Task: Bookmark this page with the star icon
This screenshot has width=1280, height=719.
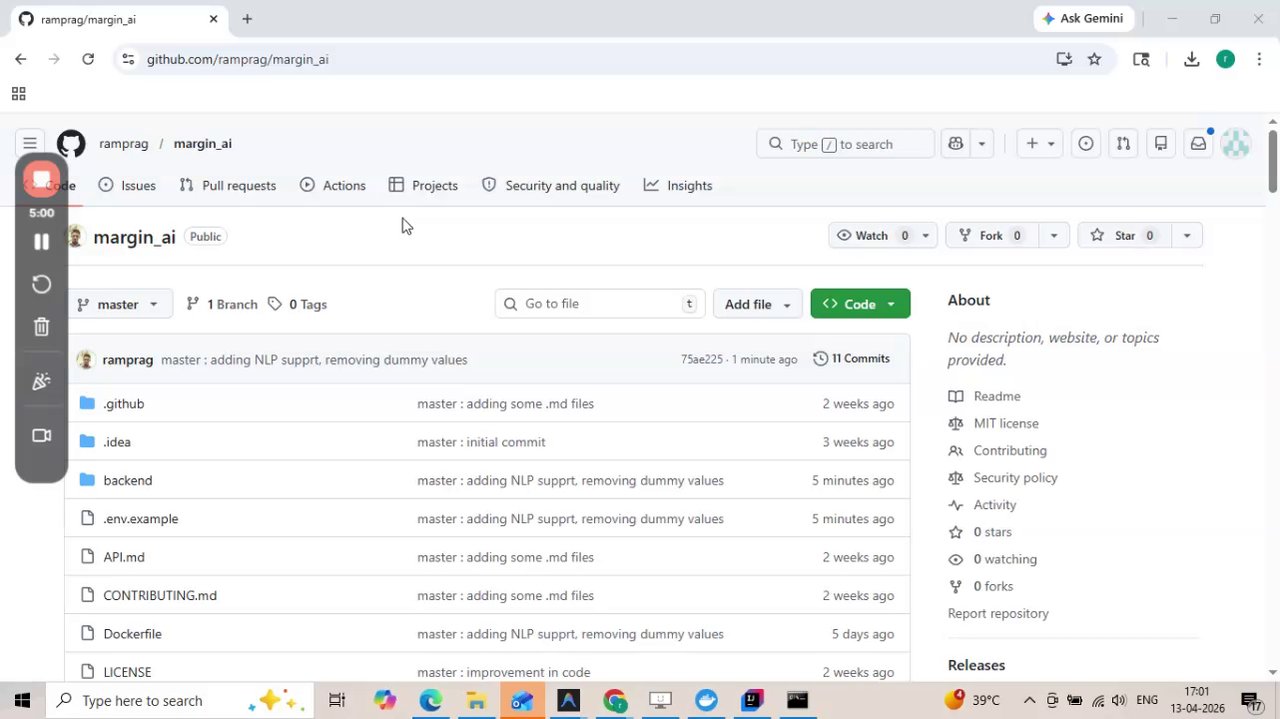Action: tap(1094, 59)
